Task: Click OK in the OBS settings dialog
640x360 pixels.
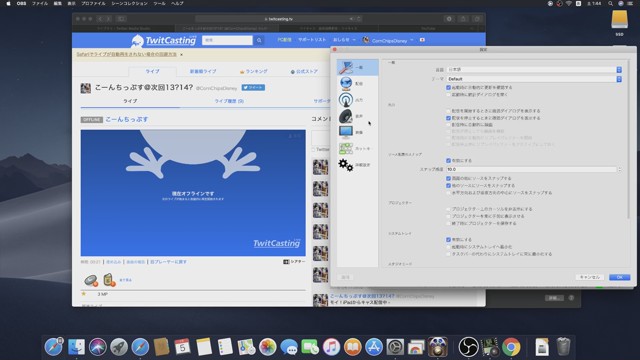Action: point(620,277)
